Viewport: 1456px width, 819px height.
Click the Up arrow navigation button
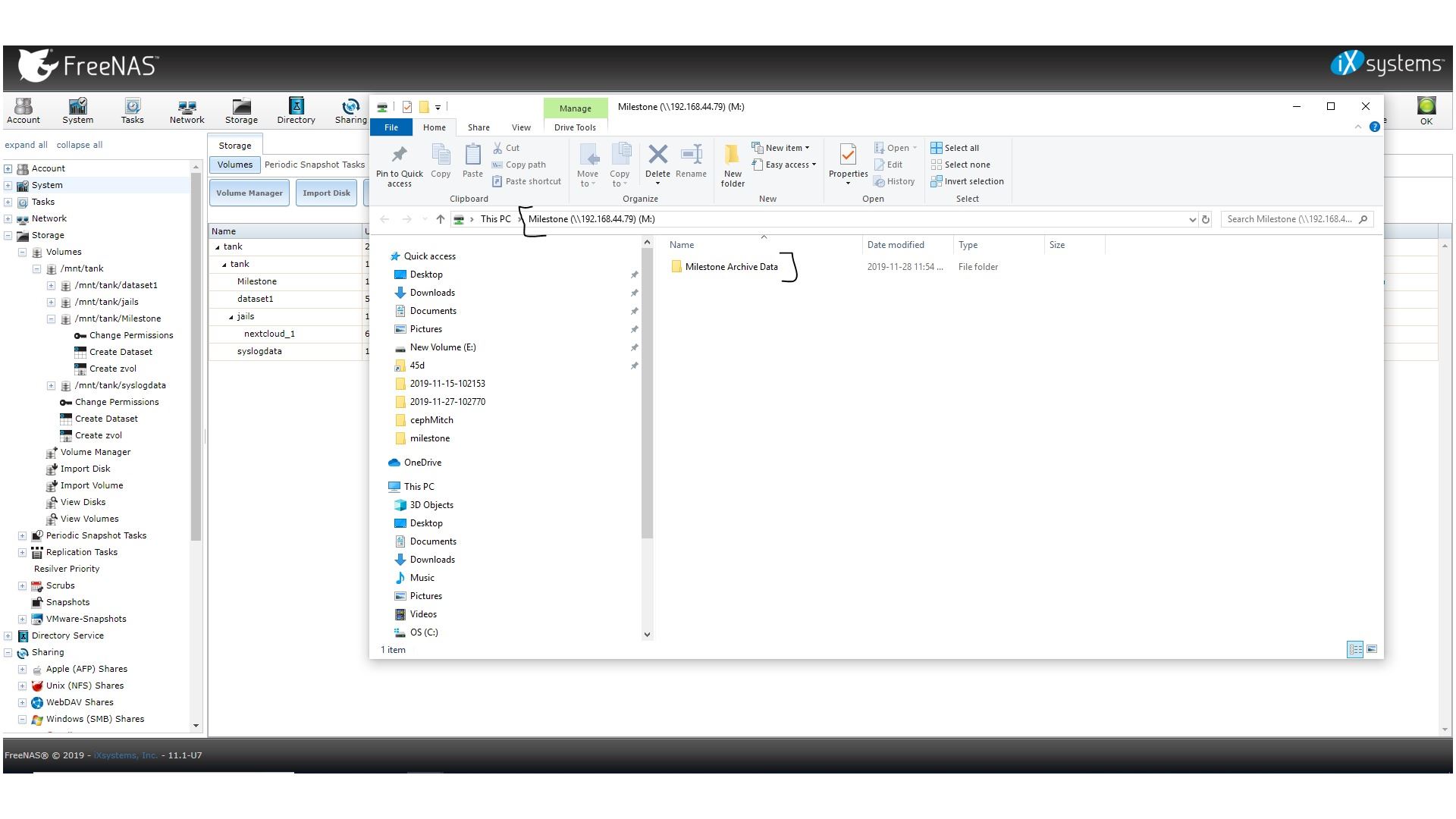tap(440, 219)
